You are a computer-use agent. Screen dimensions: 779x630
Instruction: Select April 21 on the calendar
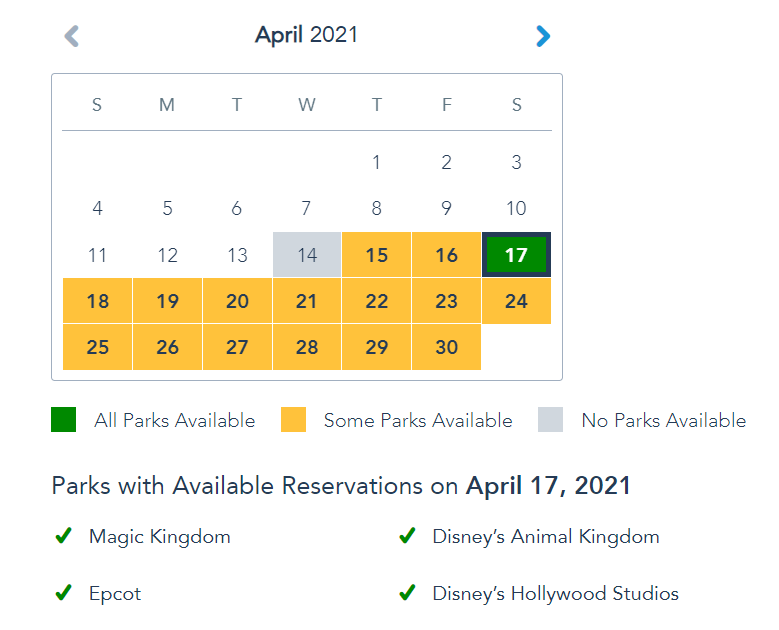(307, 301)
